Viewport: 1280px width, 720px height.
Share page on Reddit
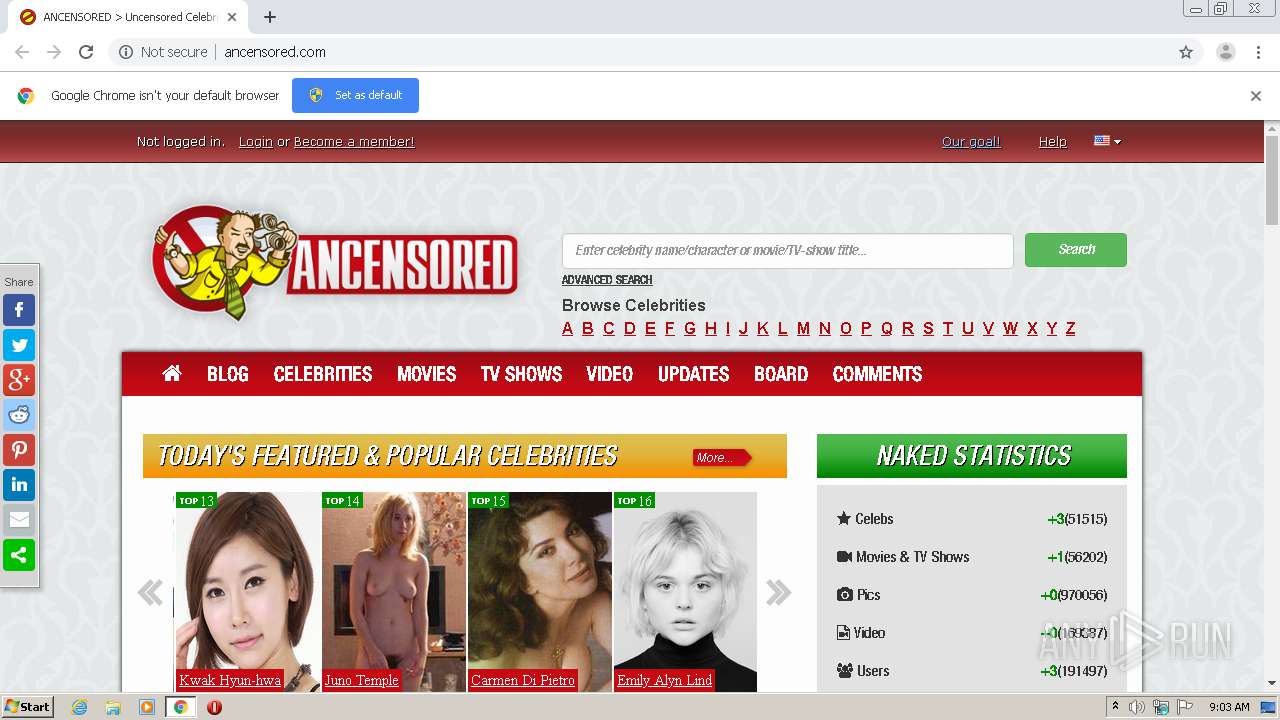tap(19, 415)
